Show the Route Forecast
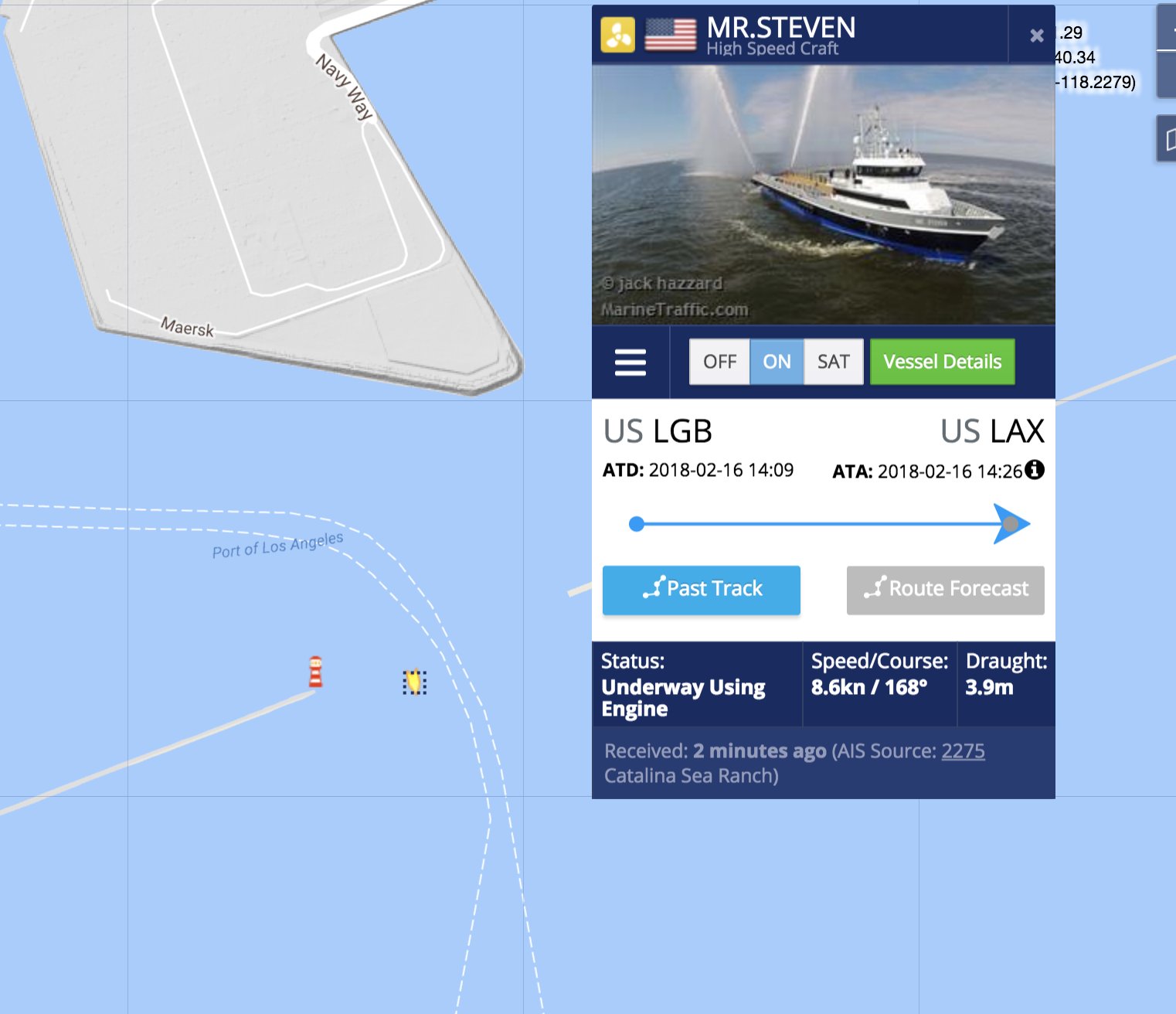1176x1014 pixels. click(x=946, y=590)
